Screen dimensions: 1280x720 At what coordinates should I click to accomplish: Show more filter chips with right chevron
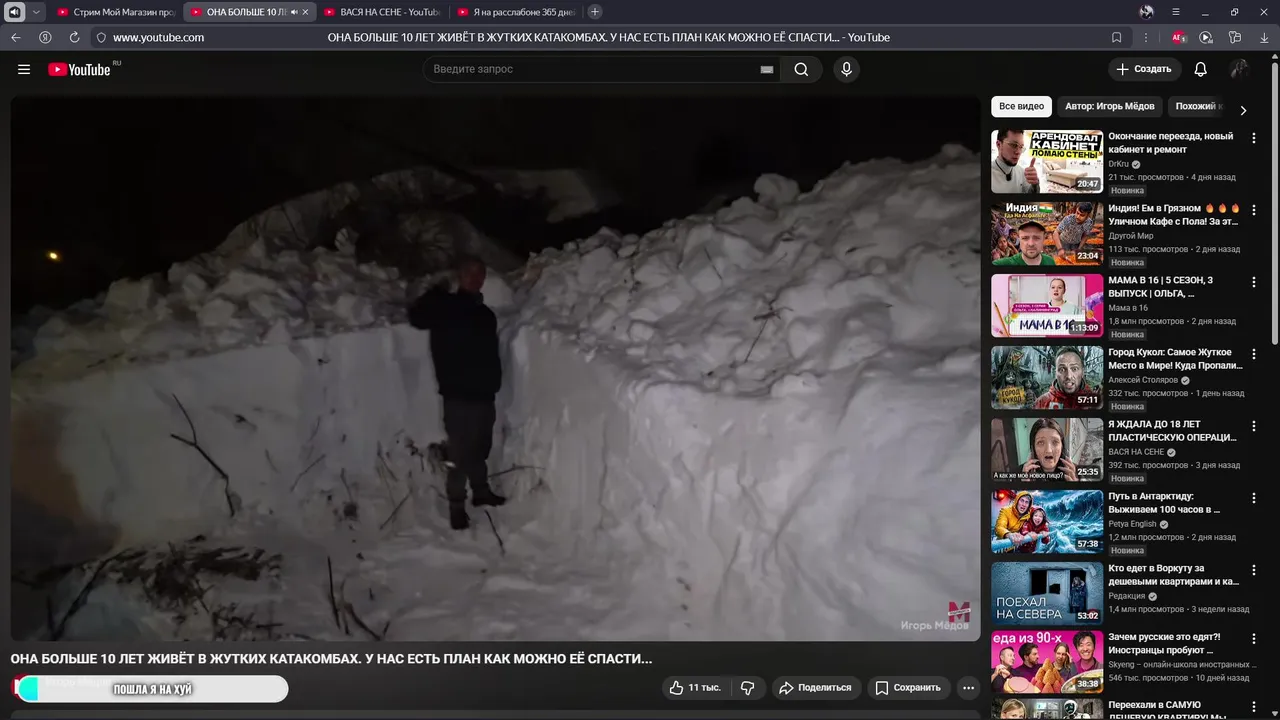click(1243, 111)
